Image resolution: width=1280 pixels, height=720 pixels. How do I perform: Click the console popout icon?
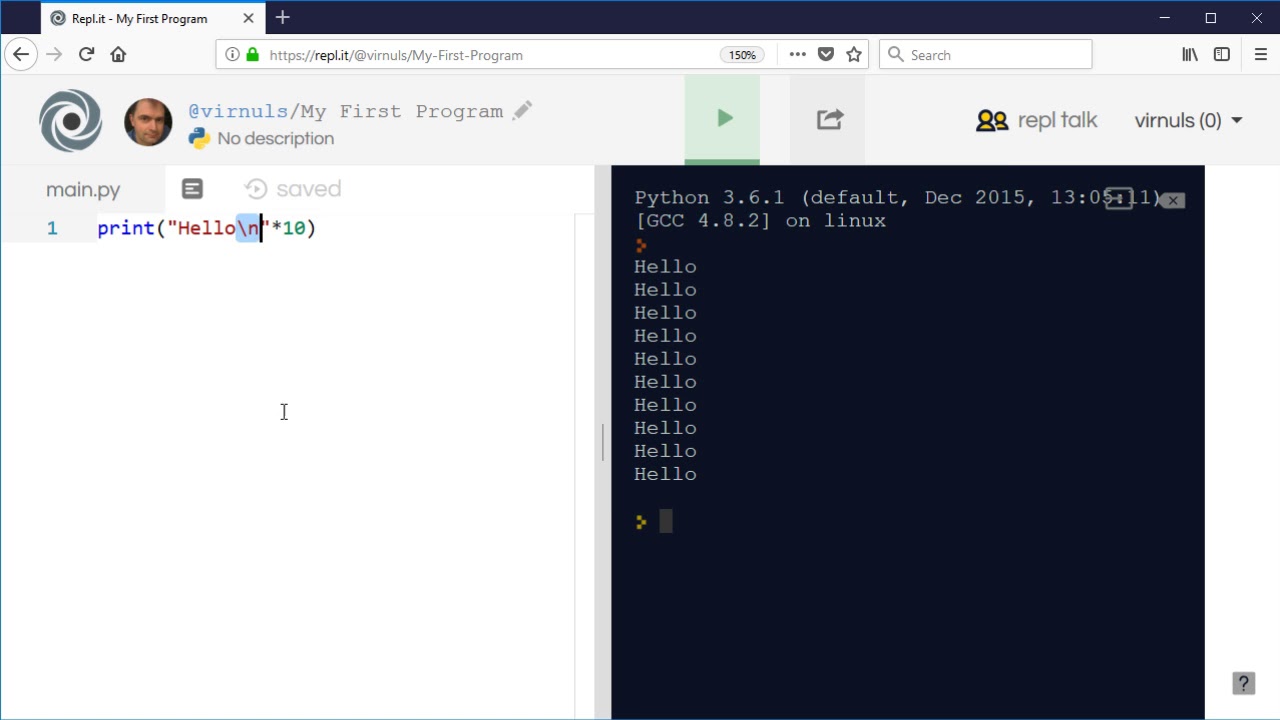click(1119, 198)
